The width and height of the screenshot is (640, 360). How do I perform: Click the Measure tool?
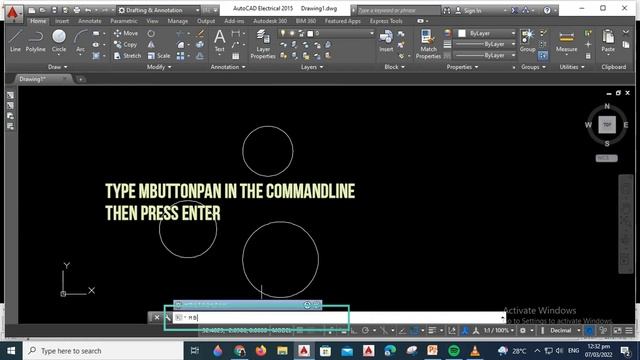click(567, 41)
